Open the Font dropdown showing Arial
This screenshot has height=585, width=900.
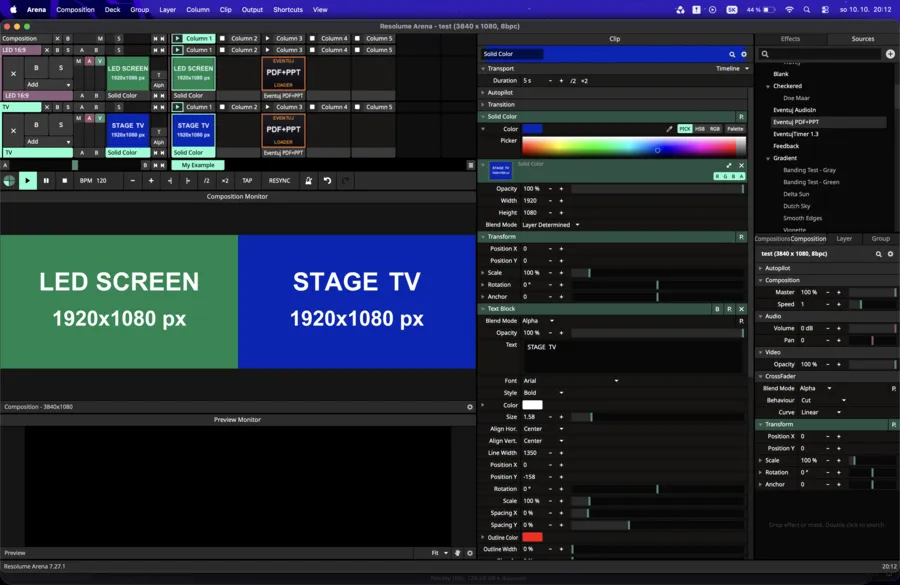click(x=570, y=381)
